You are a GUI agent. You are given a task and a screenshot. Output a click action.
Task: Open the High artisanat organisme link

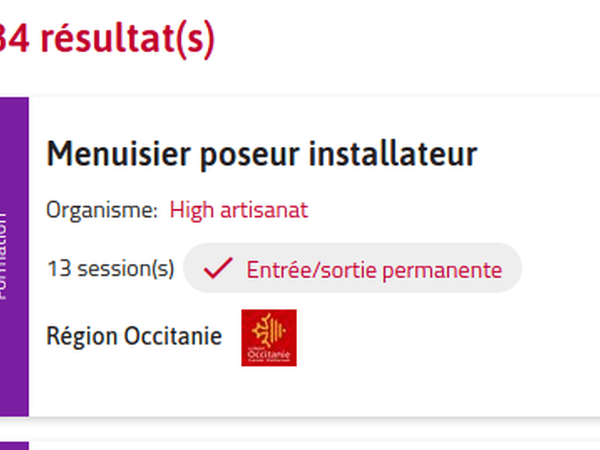(x=238, y=210)
